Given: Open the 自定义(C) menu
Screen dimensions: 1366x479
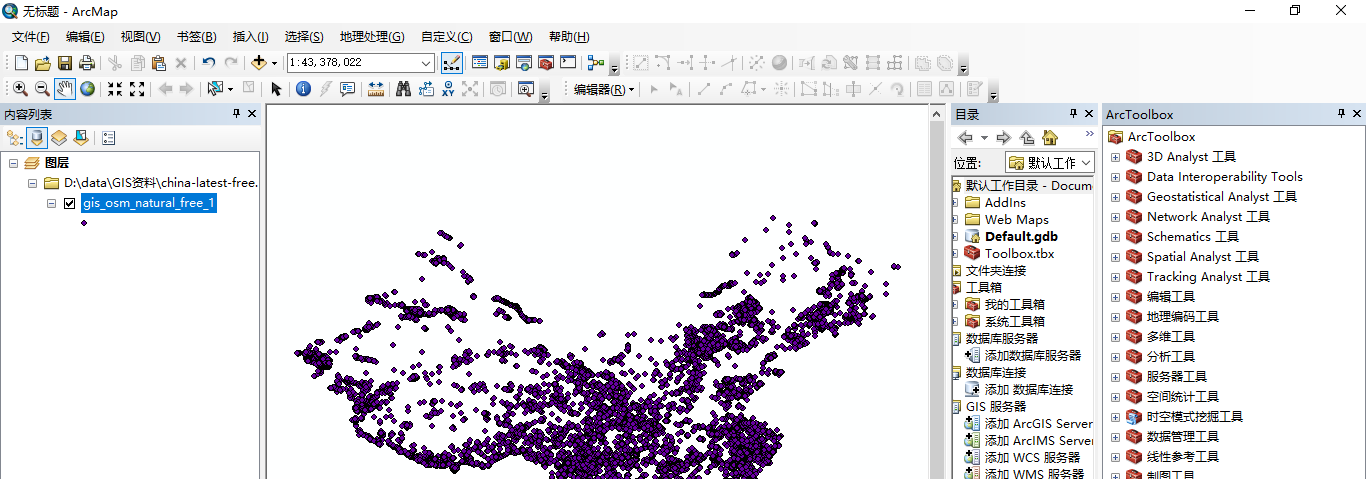Looking at the screenshot, I should tap(446, 37).
